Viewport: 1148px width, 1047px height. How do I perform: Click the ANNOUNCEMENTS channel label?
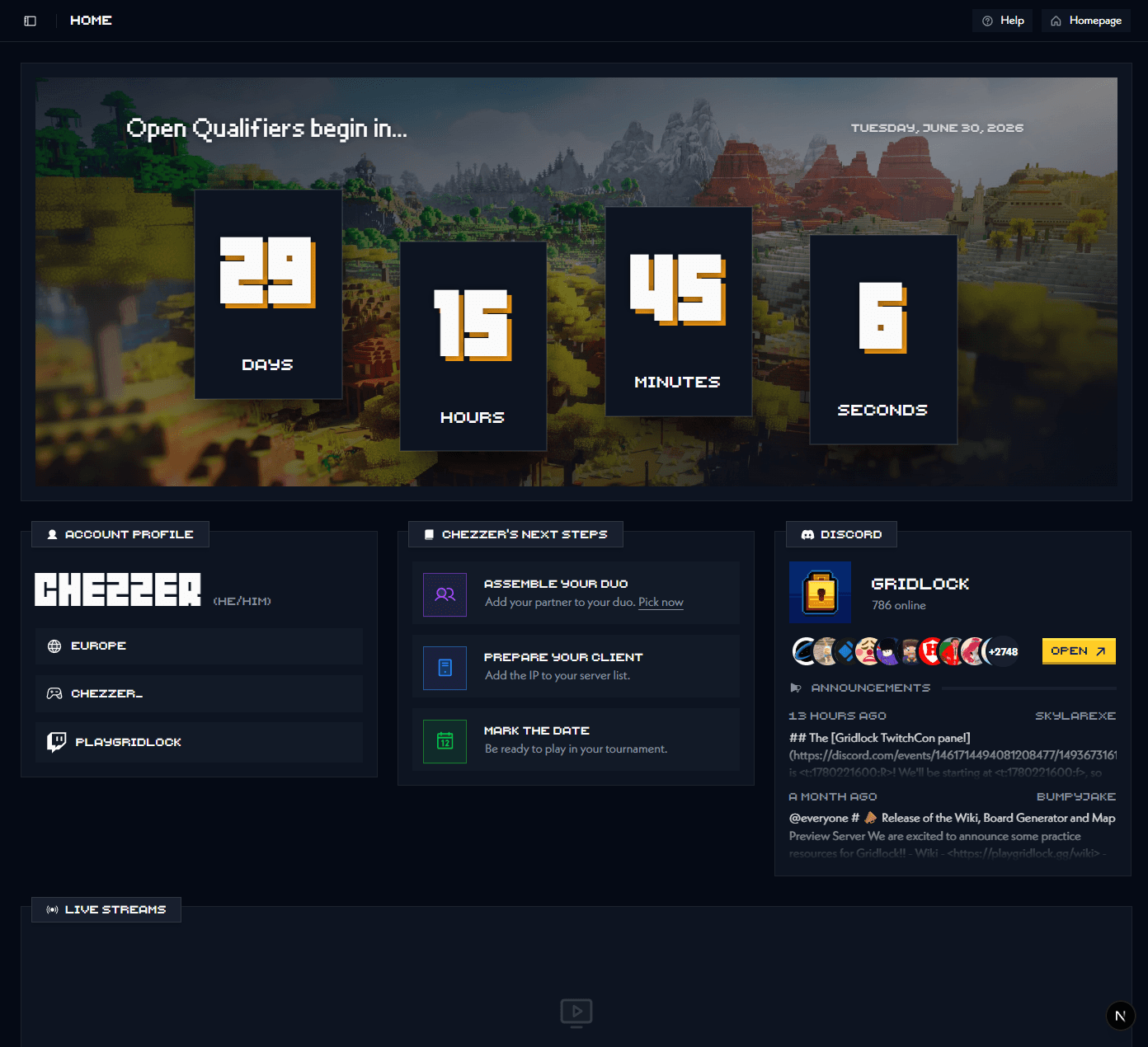pyautogui.click(x=871, y=688)
